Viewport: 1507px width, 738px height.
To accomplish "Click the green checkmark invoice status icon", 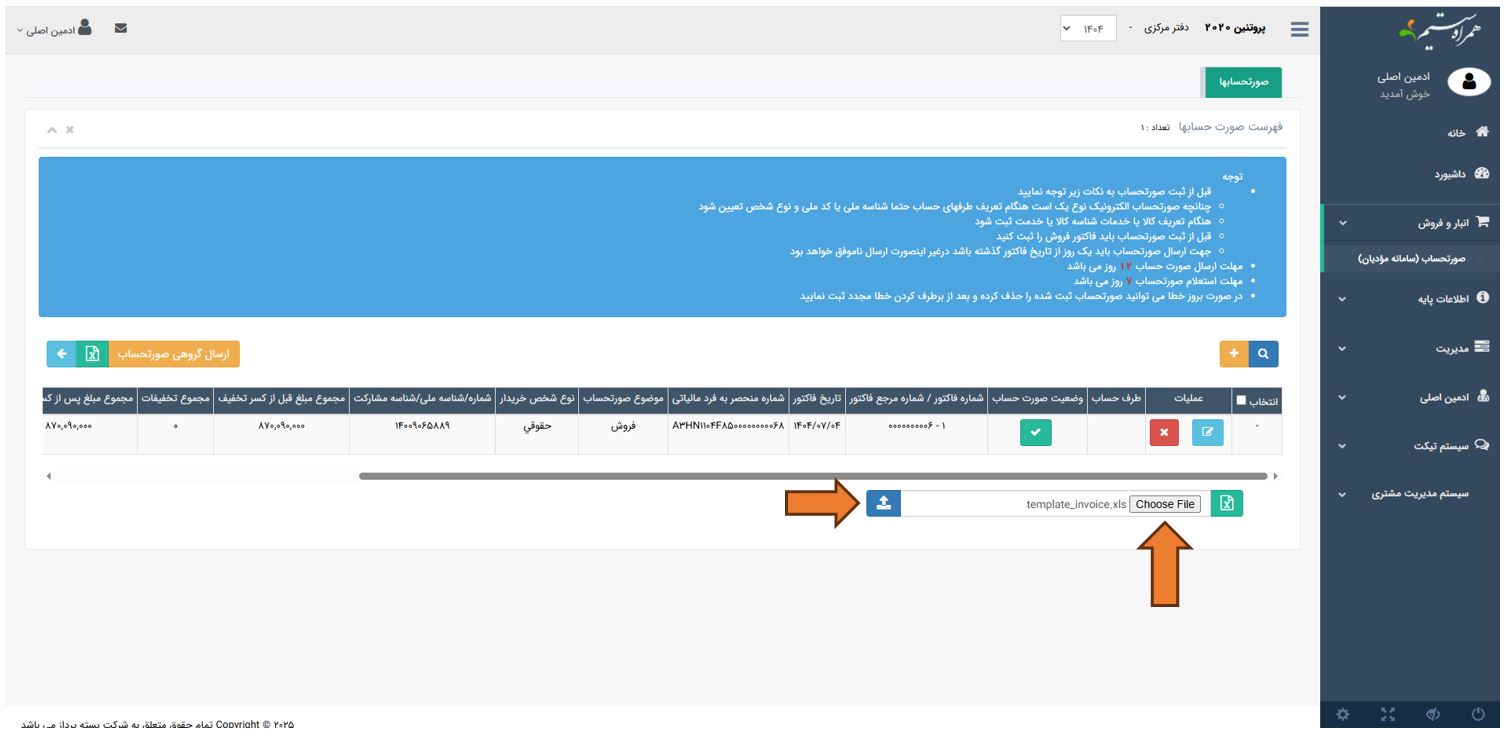I will (x=1035, y=433).
